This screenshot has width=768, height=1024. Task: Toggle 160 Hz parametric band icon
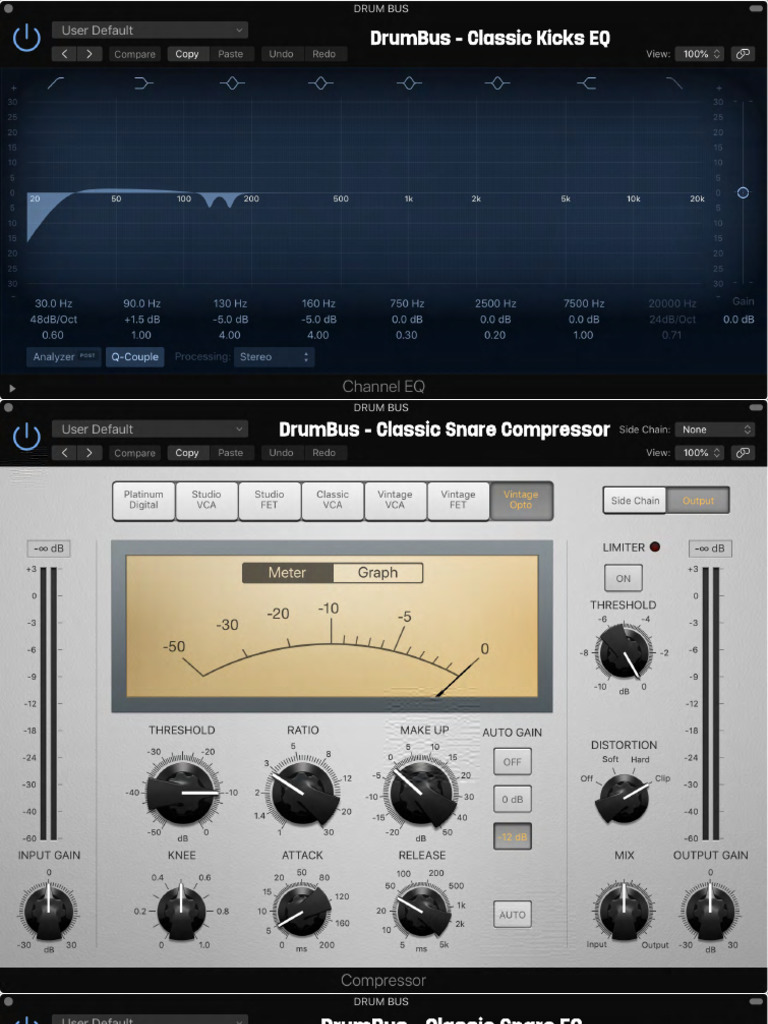click(x=320, y=83)
